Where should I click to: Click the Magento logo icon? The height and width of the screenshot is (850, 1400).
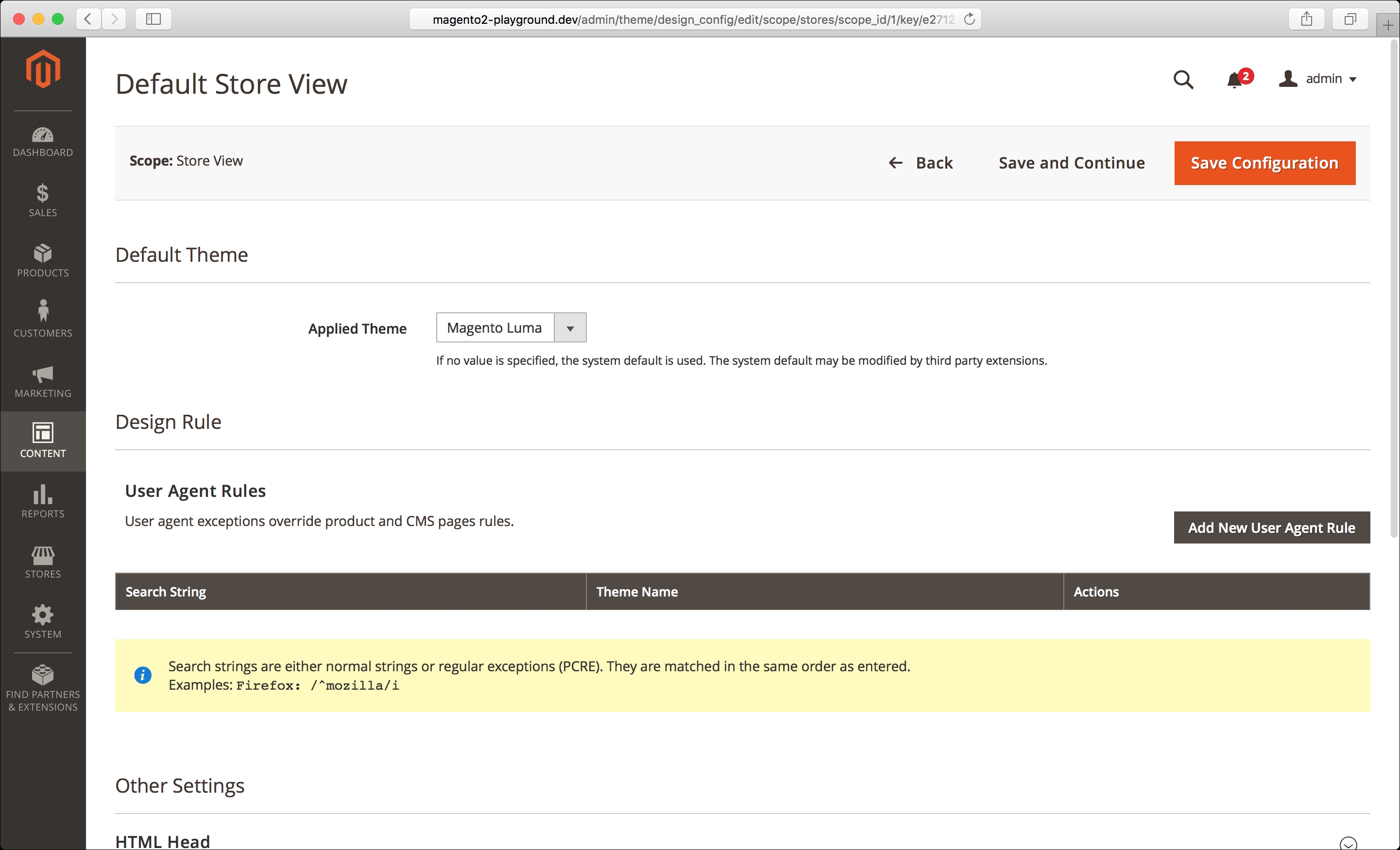coord(43,69)
